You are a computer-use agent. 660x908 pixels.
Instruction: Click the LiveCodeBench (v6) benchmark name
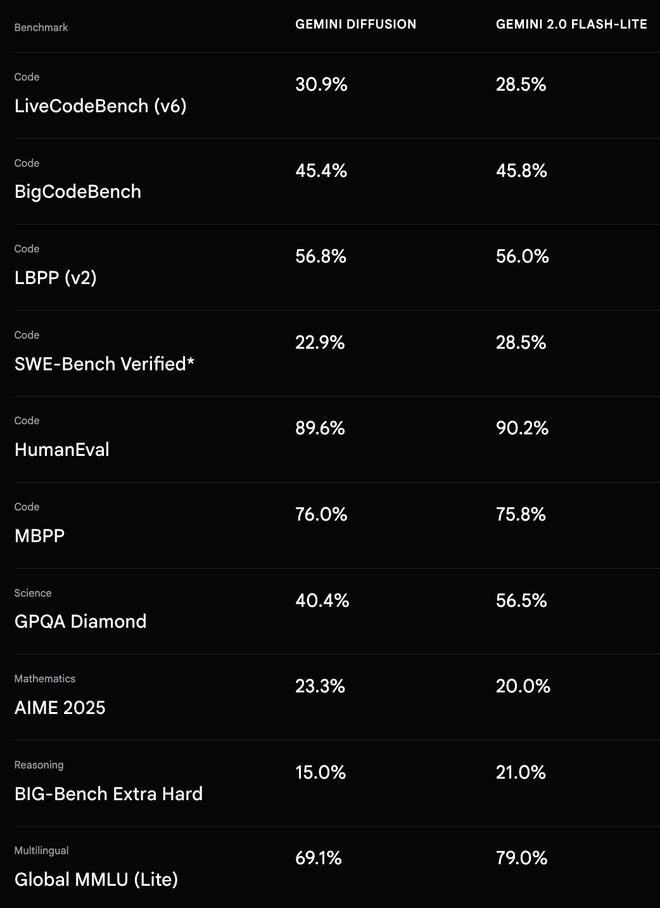tap(100, 106)
